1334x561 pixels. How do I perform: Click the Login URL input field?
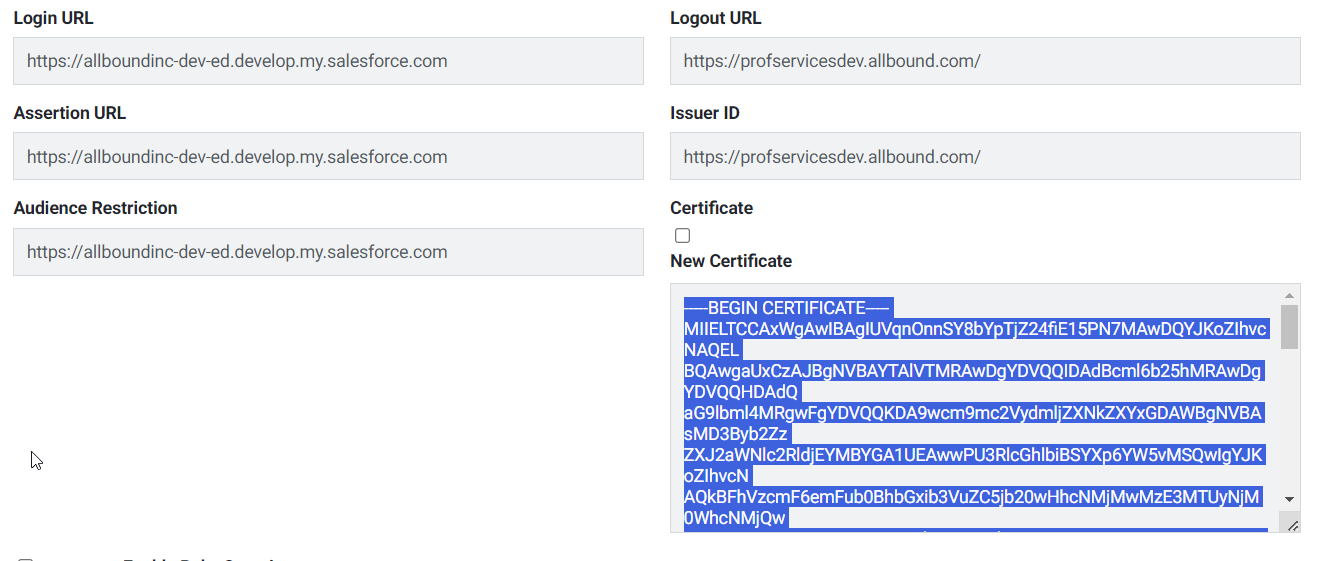coord(328,61)
